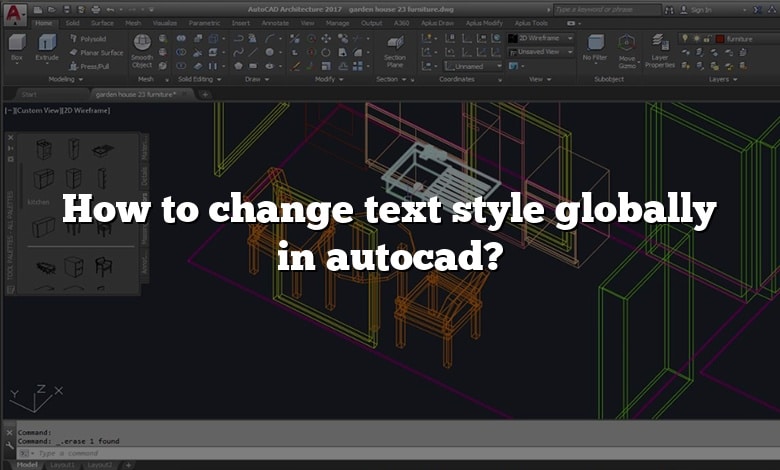
Task: Click the Section Plane tool
Action: tap(395, 52)
